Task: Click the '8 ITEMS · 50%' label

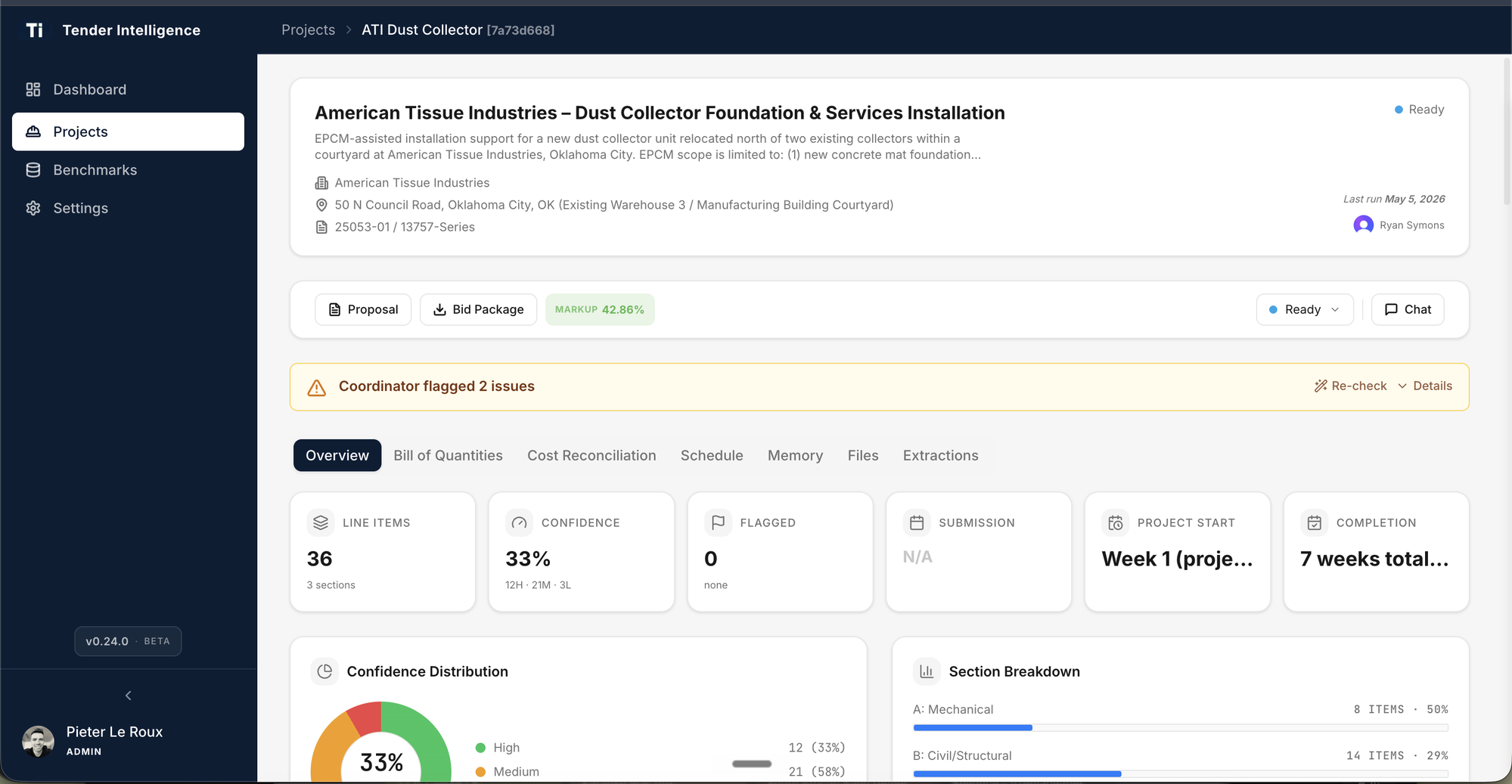Action: pos(1401,709)
